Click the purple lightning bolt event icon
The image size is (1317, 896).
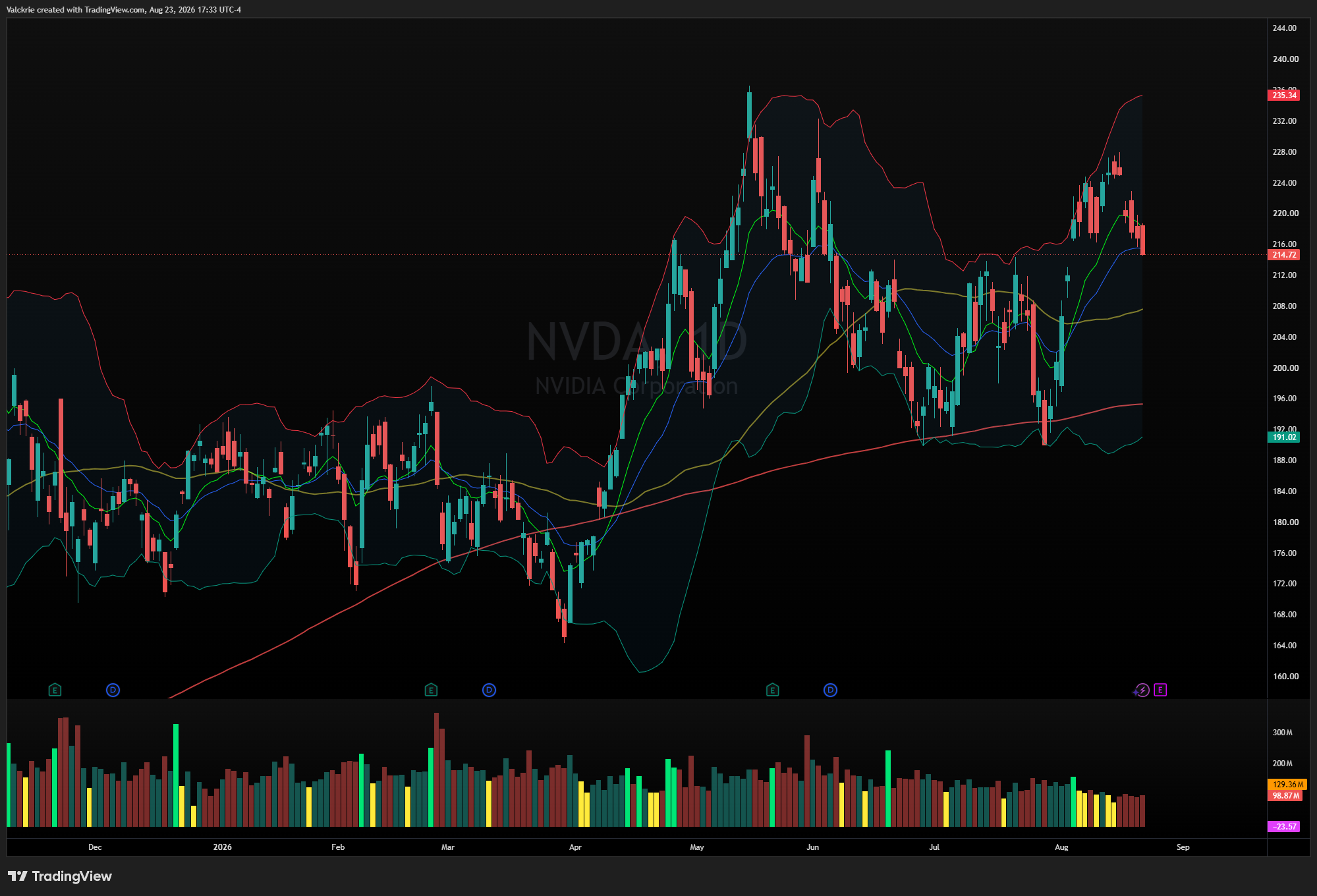point(1142,690)
